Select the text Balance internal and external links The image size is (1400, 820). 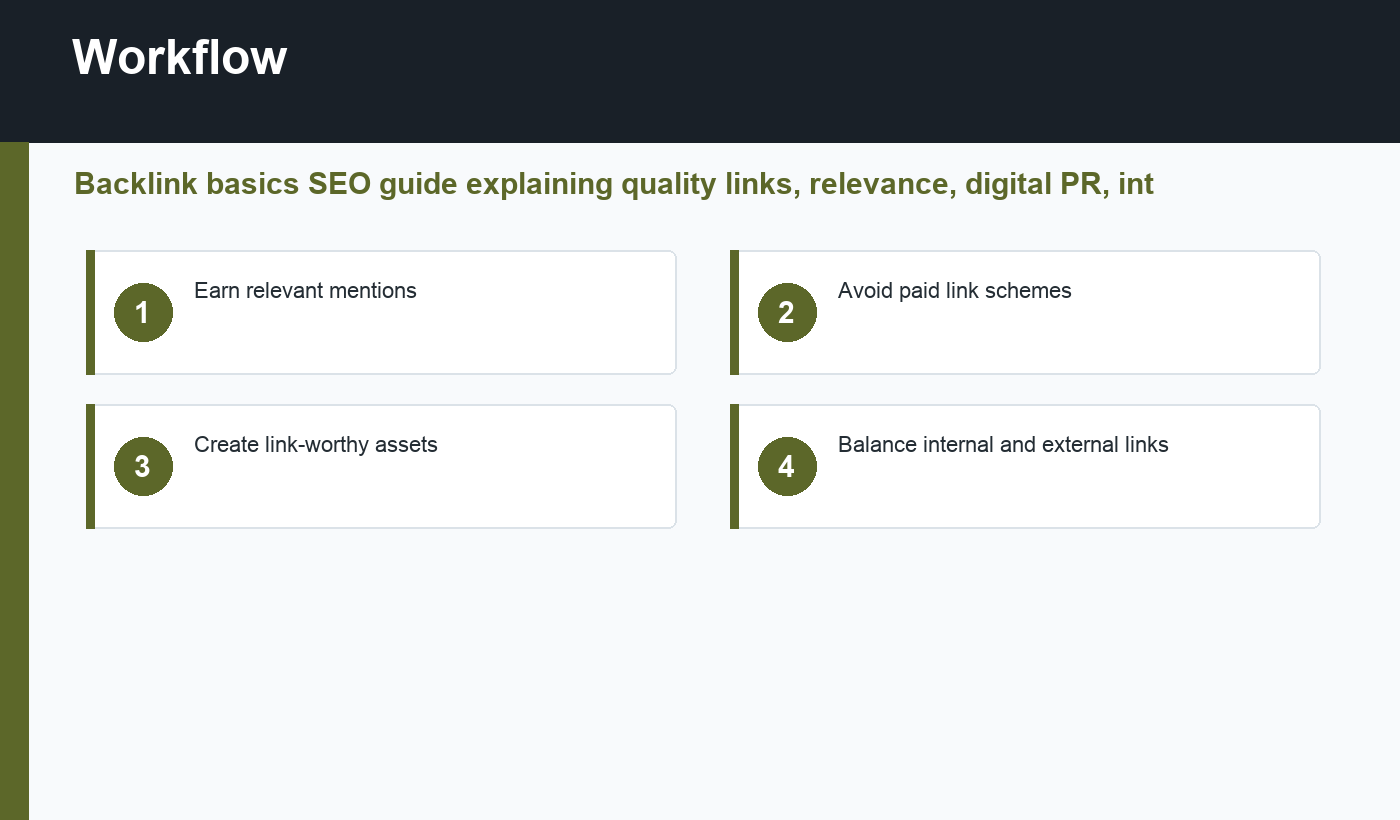pyautogui.click(x=1003, y=445)
